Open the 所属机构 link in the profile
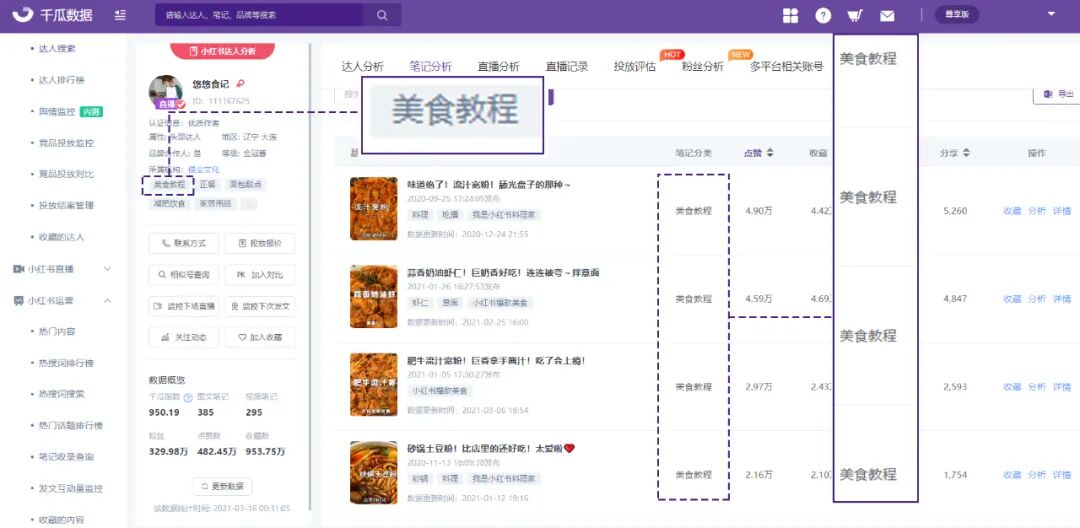Screen dimensions: 1080x528 point(203,169)
